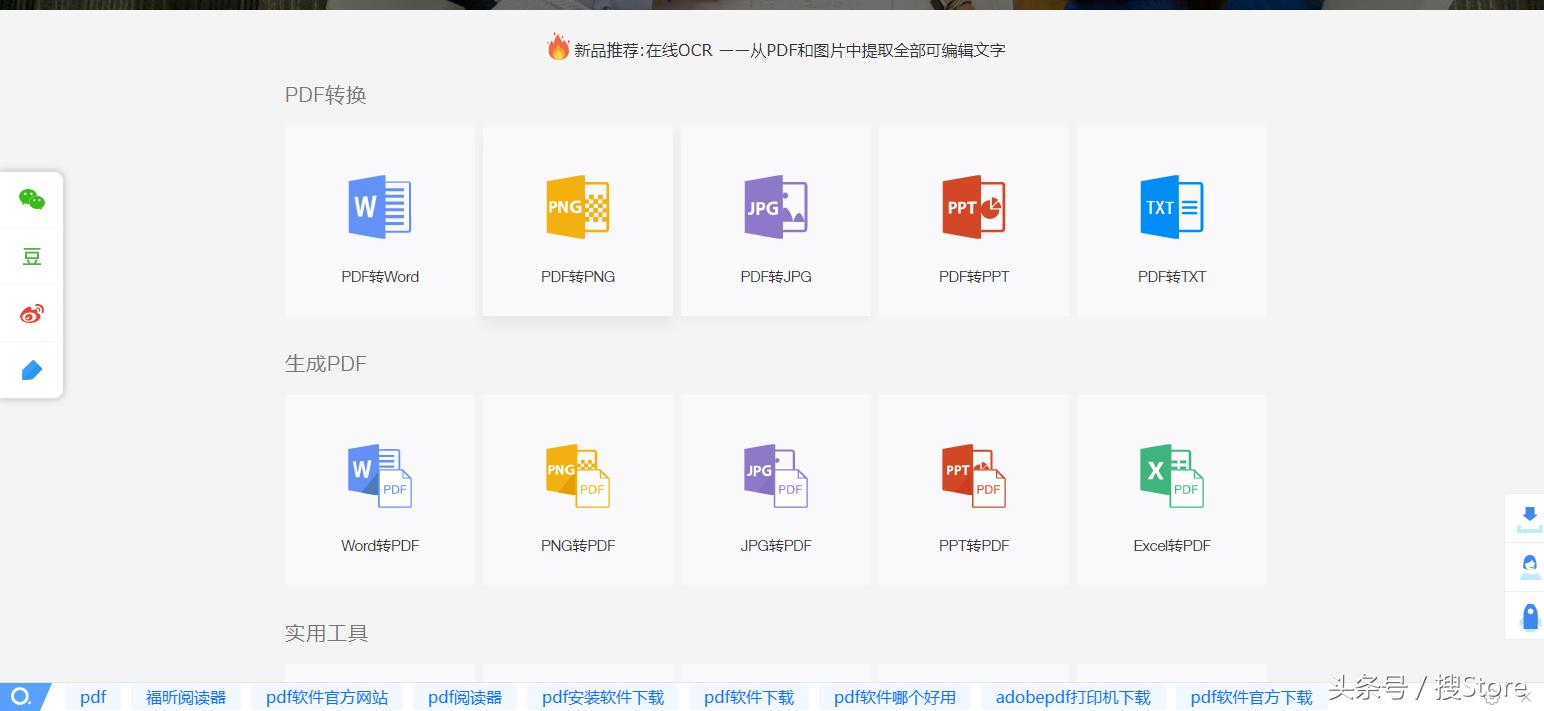The image size is (1544, 711).
Task: Click the rocket back-to-top icon
Action: point(1529,616)
